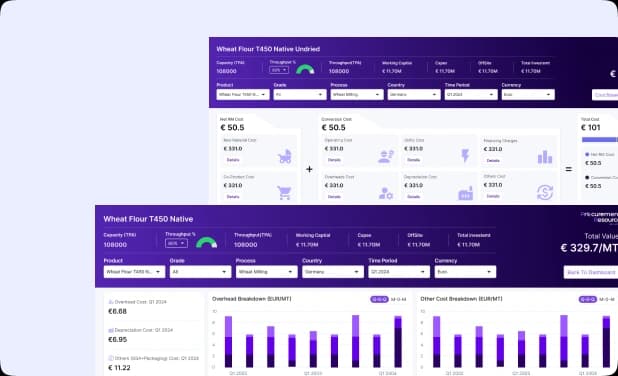Open Currency dropdown in Wheat Flour T450 Native window

(465, 272)
